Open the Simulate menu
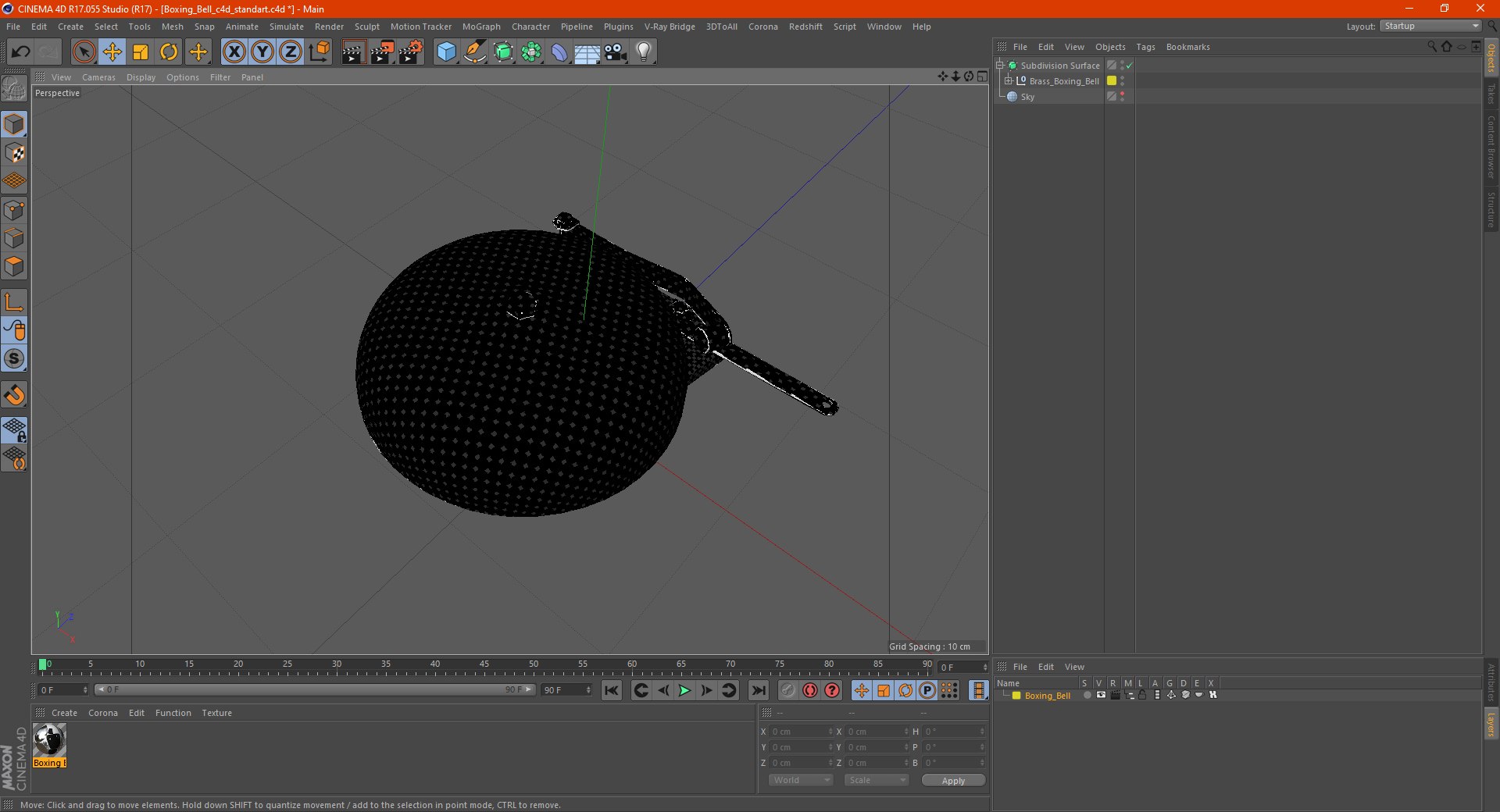The height and width of the screenshot is (812, 1500). coord(287,27)
